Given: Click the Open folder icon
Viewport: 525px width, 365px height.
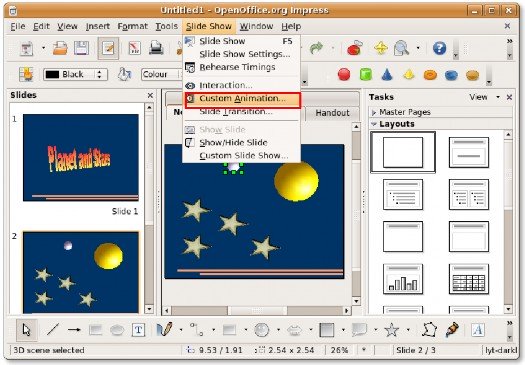Looking at the screenshot, I should click(x=60, y=49).
